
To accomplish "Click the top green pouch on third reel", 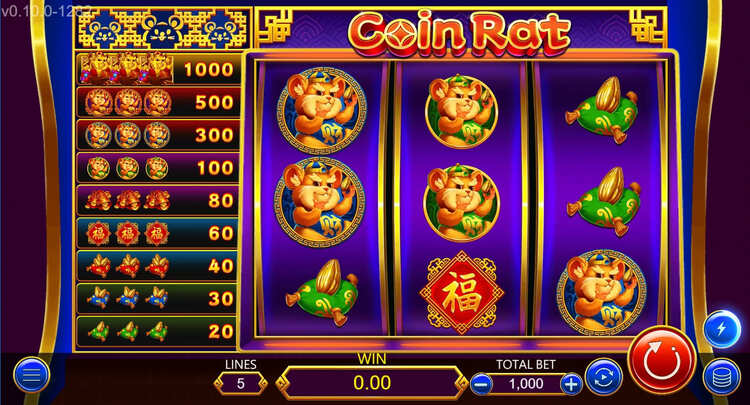I will tap(602, 110).
